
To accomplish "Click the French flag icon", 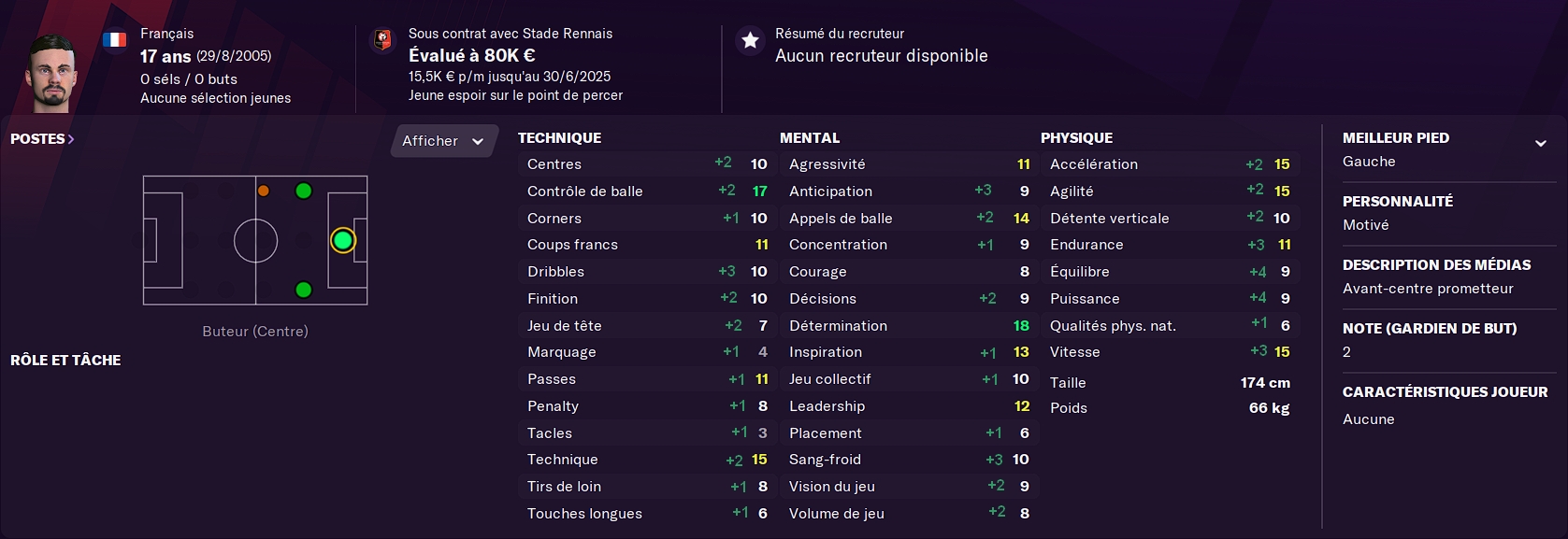I will click(x=115, y=40).
